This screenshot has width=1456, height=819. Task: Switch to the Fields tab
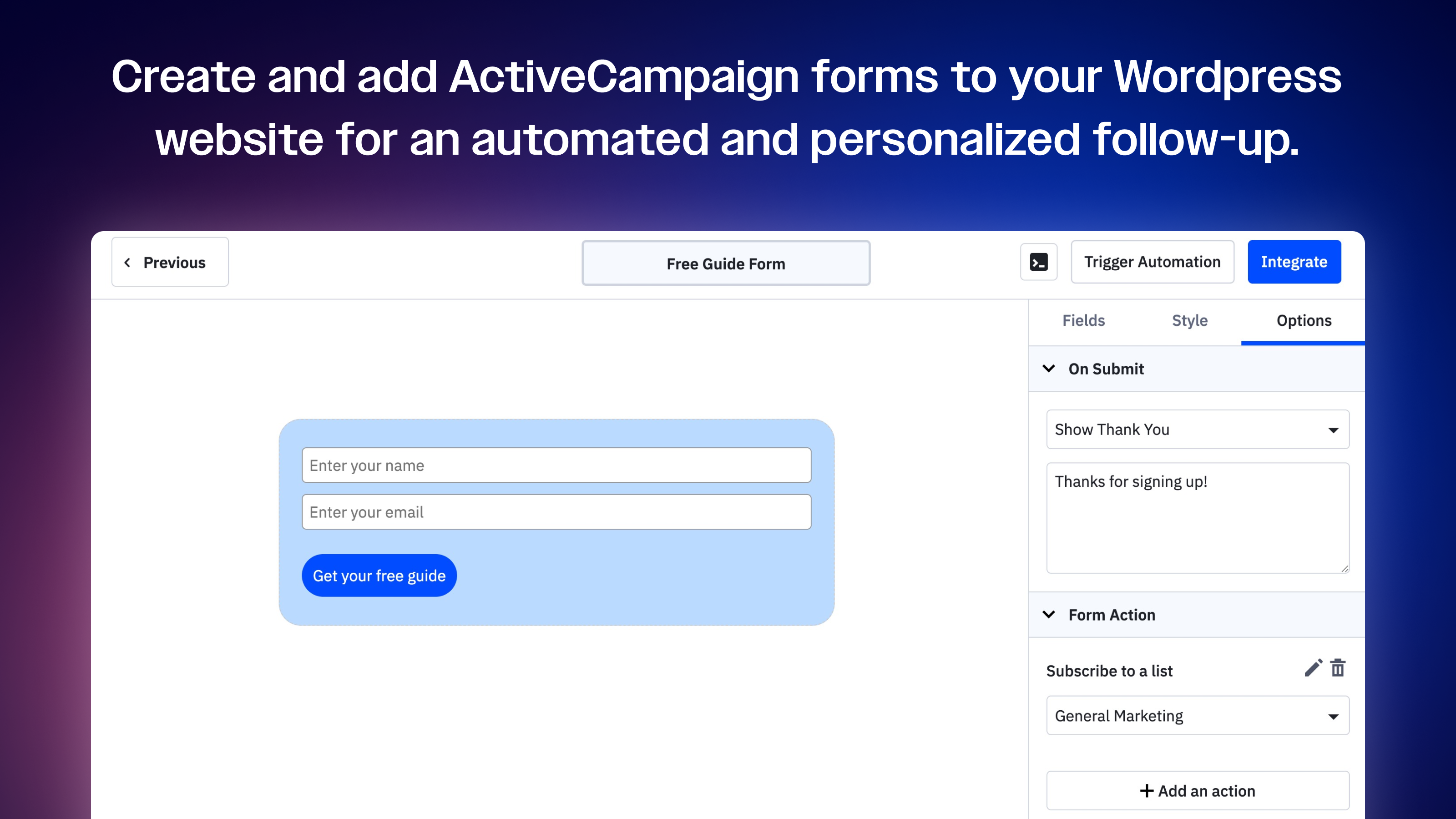(1083, 320)
